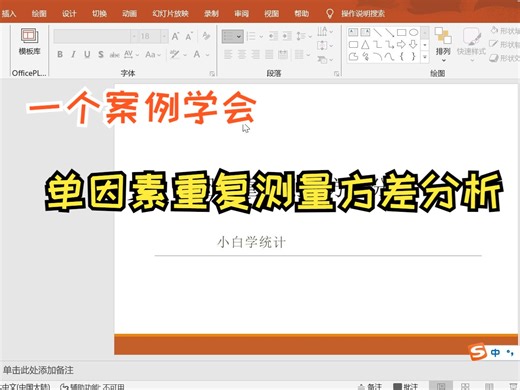
Task: Click the 单击此处添加备注 notes area
Action: [38, 370]
